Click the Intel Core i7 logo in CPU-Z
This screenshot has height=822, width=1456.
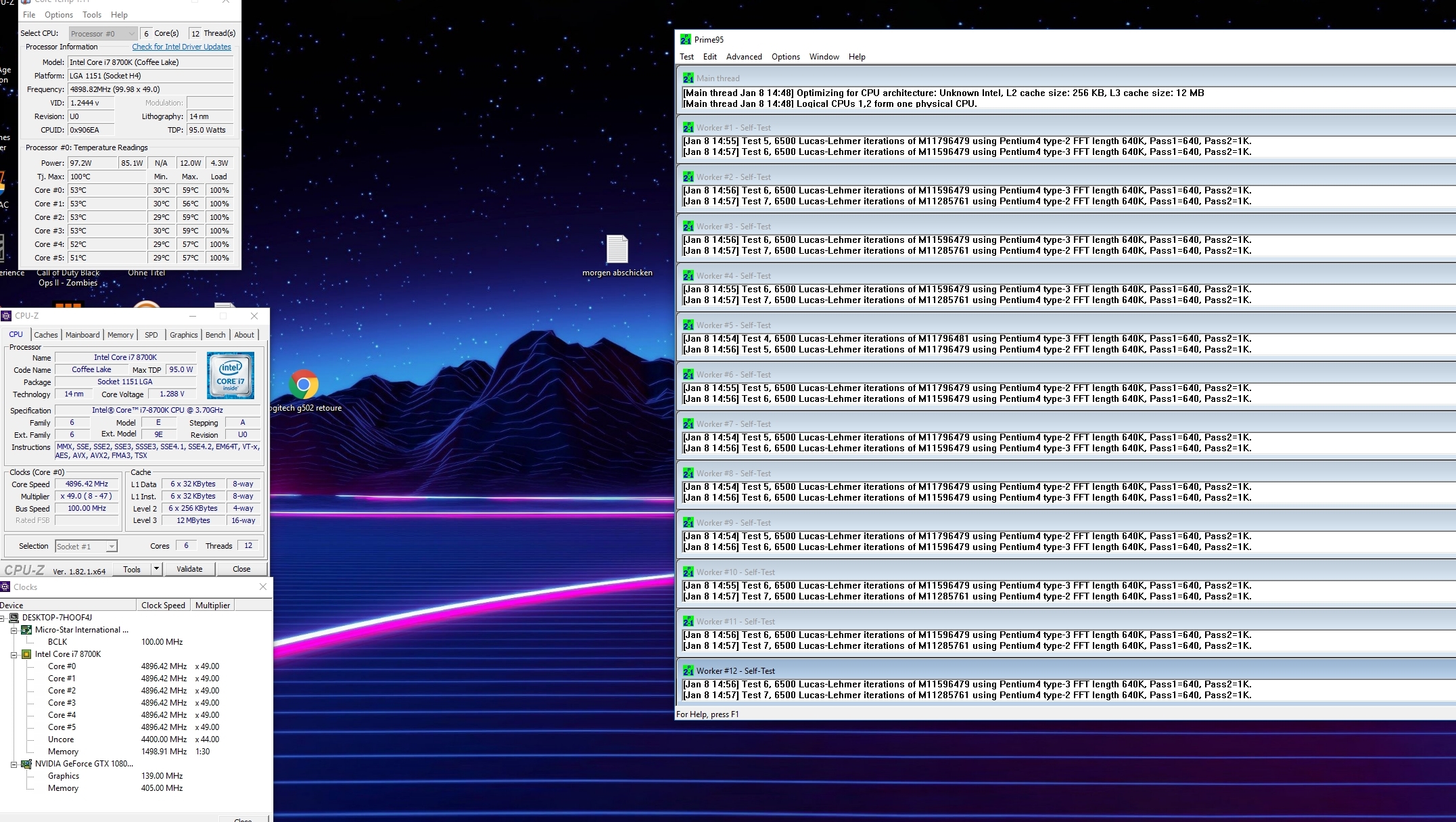coord(231,375)
